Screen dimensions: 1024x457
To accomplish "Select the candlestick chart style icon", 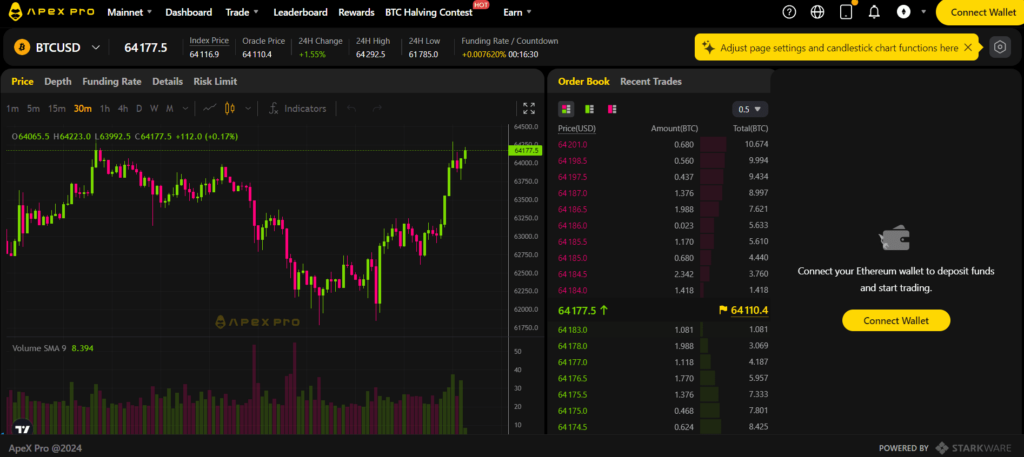I will (x=230, y=108).
